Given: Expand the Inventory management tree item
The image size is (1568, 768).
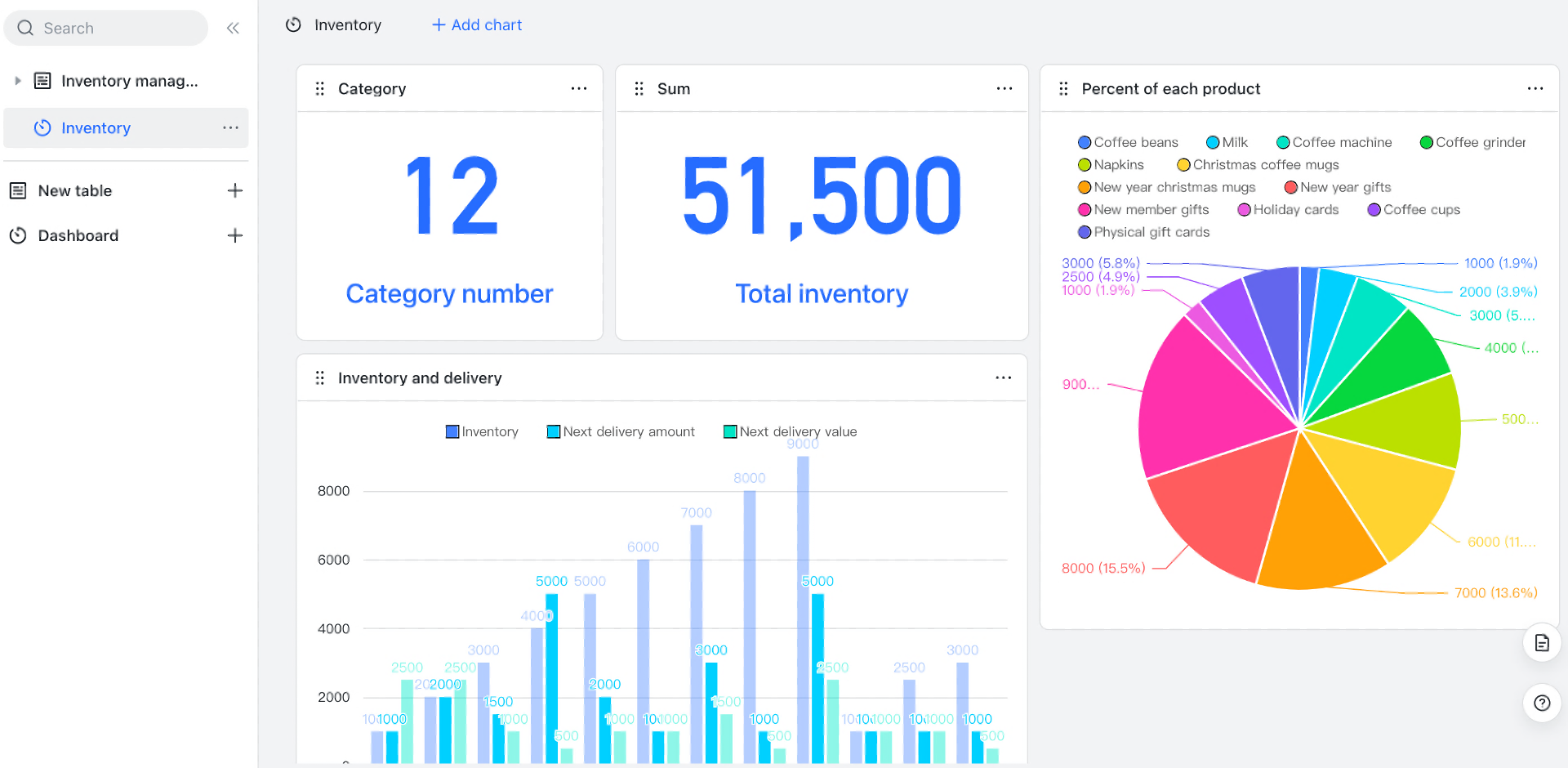Looking at the screenshot, I should pyautogui.click(x=18, y=81).
